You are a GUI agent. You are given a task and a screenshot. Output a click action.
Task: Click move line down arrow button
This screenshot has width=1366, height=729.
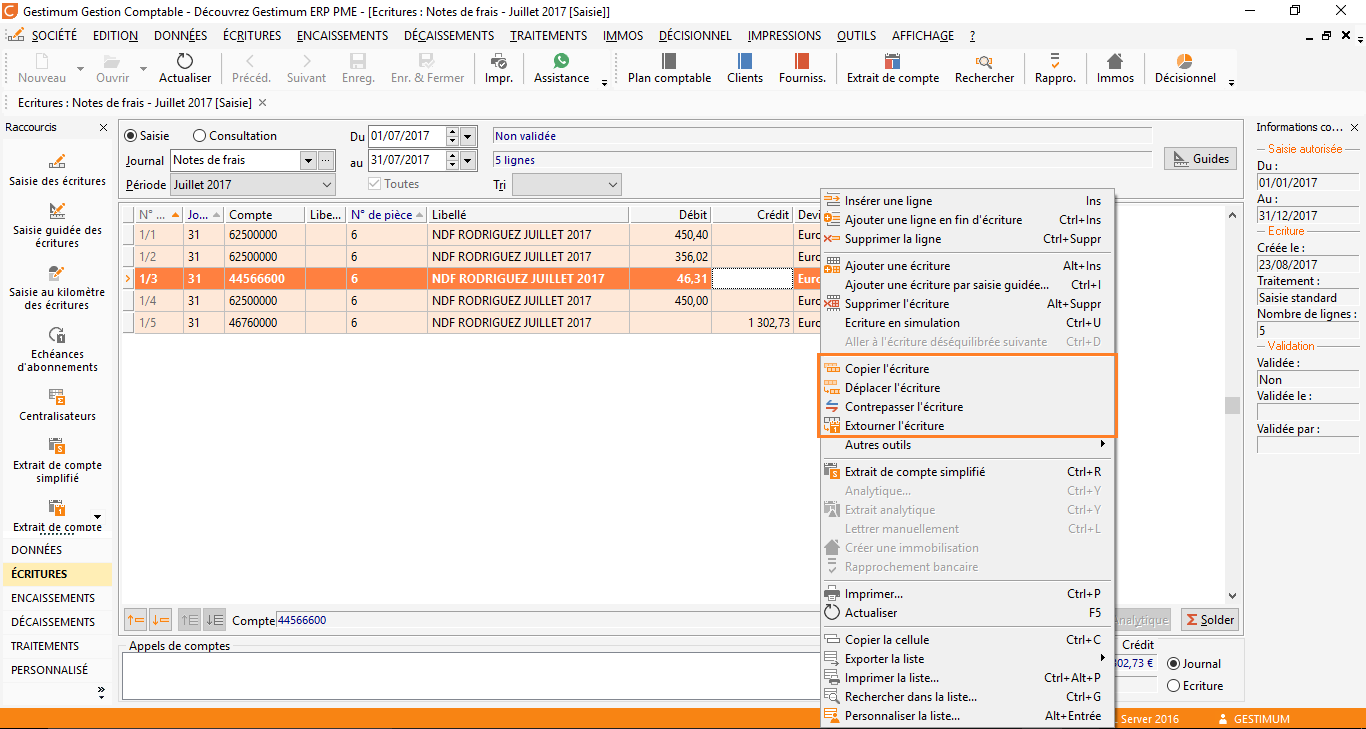click(x=160, y=620)
